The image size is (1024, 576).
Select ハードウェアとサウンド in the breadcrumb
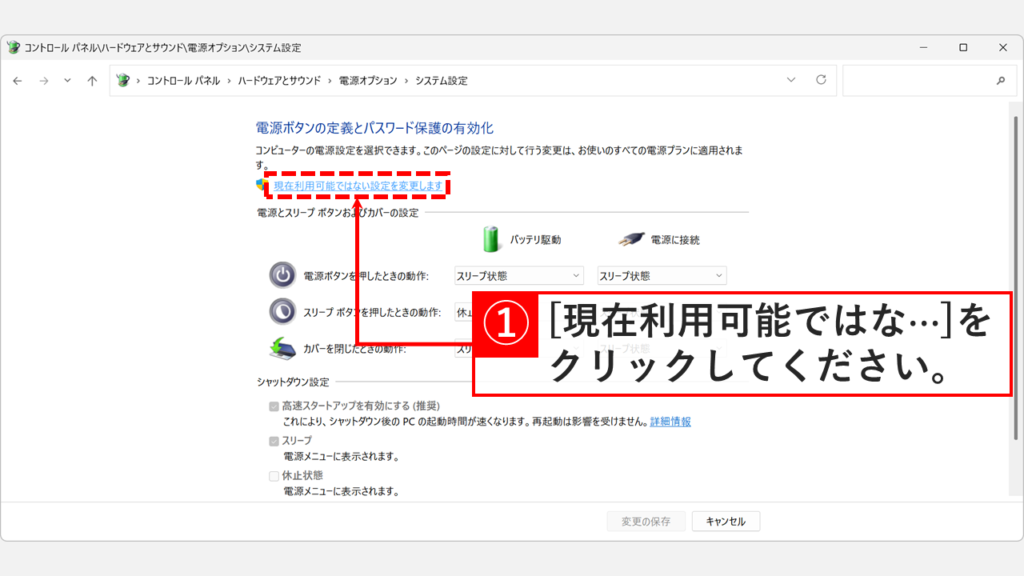pos(280,80)
